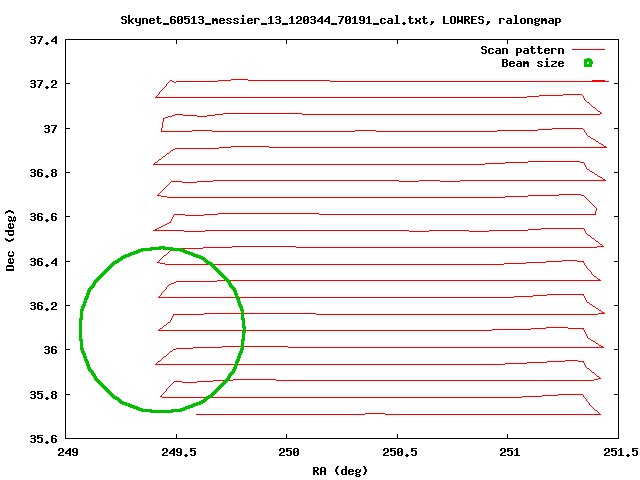Click the x-axis tick label 250

click(x=289, y=452)
